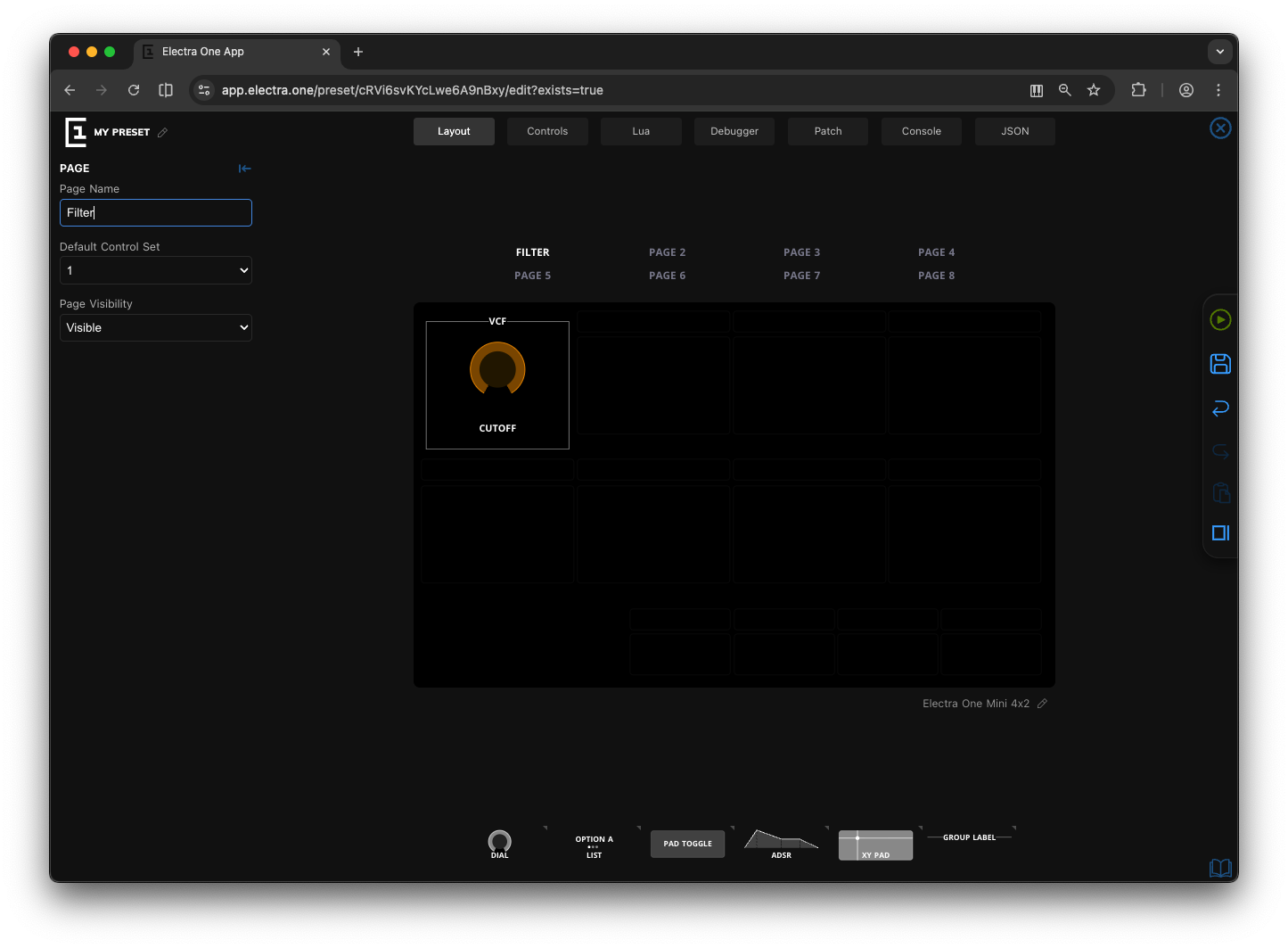Toggle the right sidebar panel icon
Viewport: 1288px width, 948px height.
tap(1220, 533)
